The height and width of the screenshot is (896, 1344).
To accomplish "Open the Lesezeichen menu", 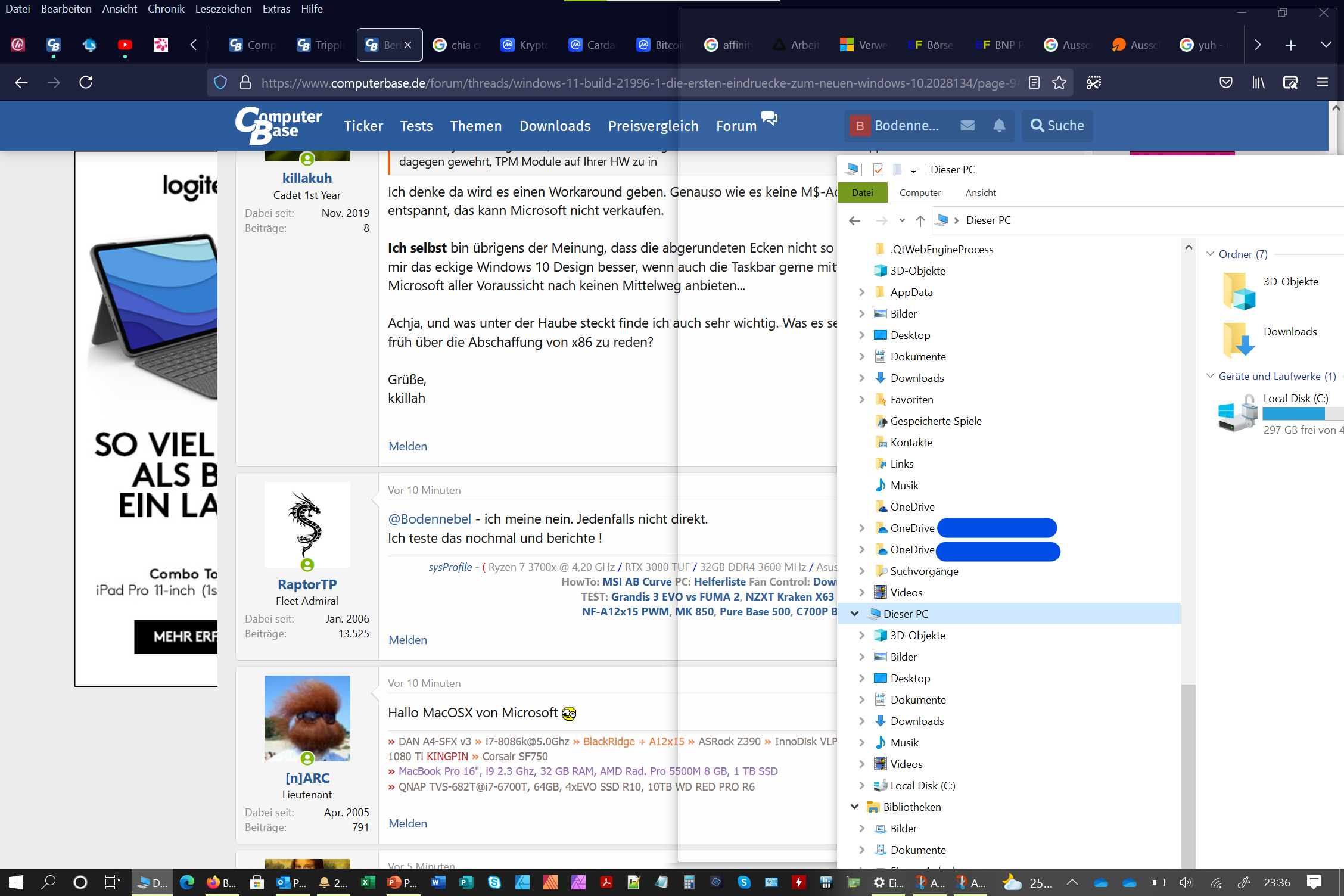I will point(223,9).
